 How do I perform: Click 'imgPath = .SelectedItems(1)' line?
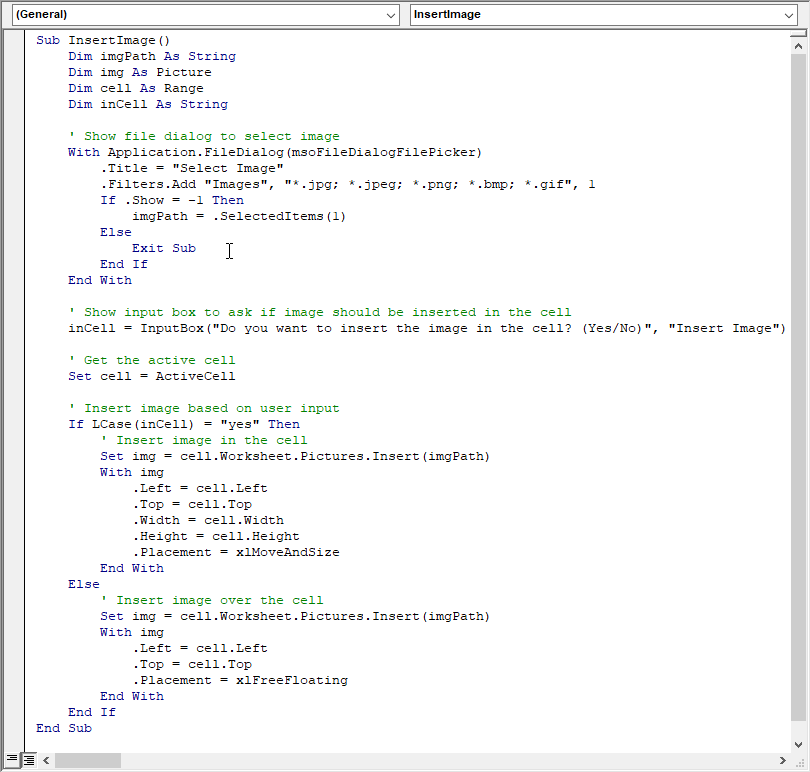point(239,217)
